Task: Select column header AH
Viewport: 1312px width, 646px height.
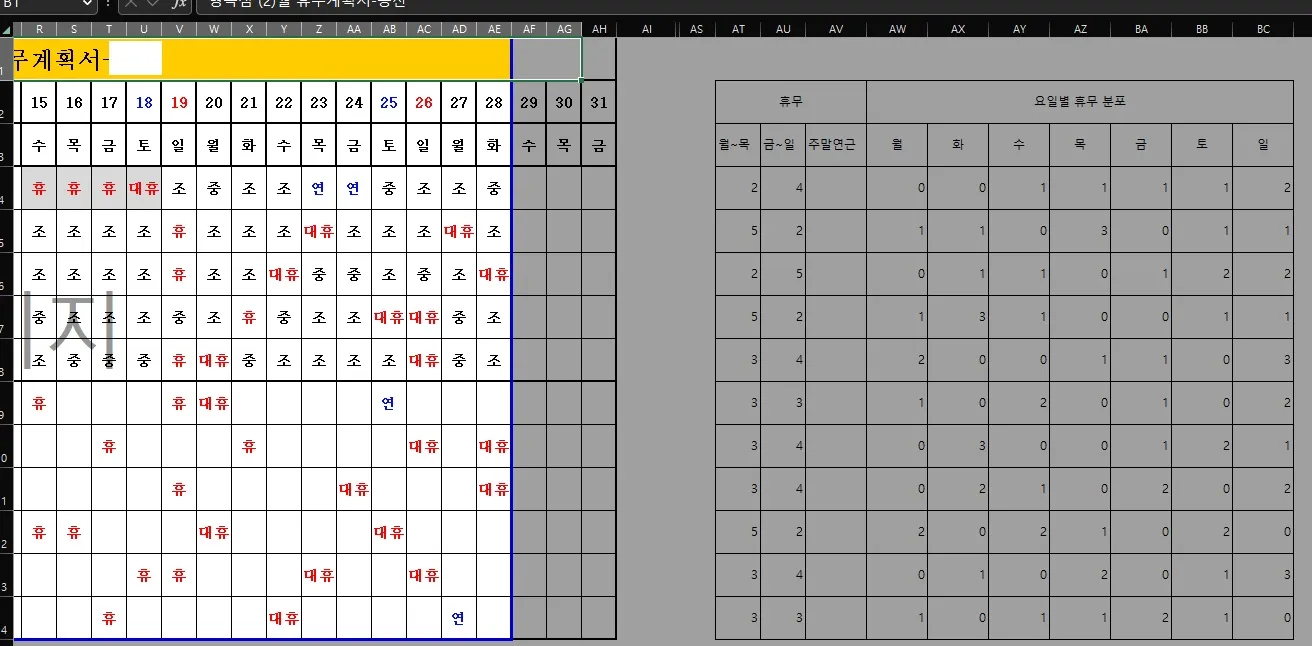Action: pyautogui.click(x=599, y=29)
